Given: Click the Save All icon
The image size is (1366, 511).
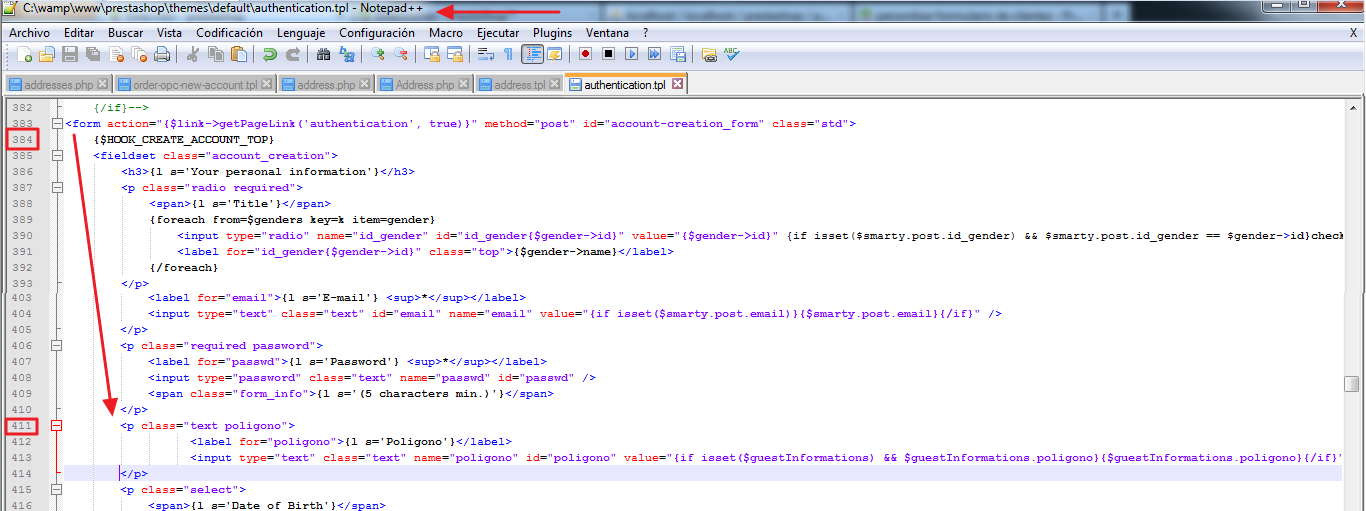Looking at the screenshot, I should pos(91,54).
